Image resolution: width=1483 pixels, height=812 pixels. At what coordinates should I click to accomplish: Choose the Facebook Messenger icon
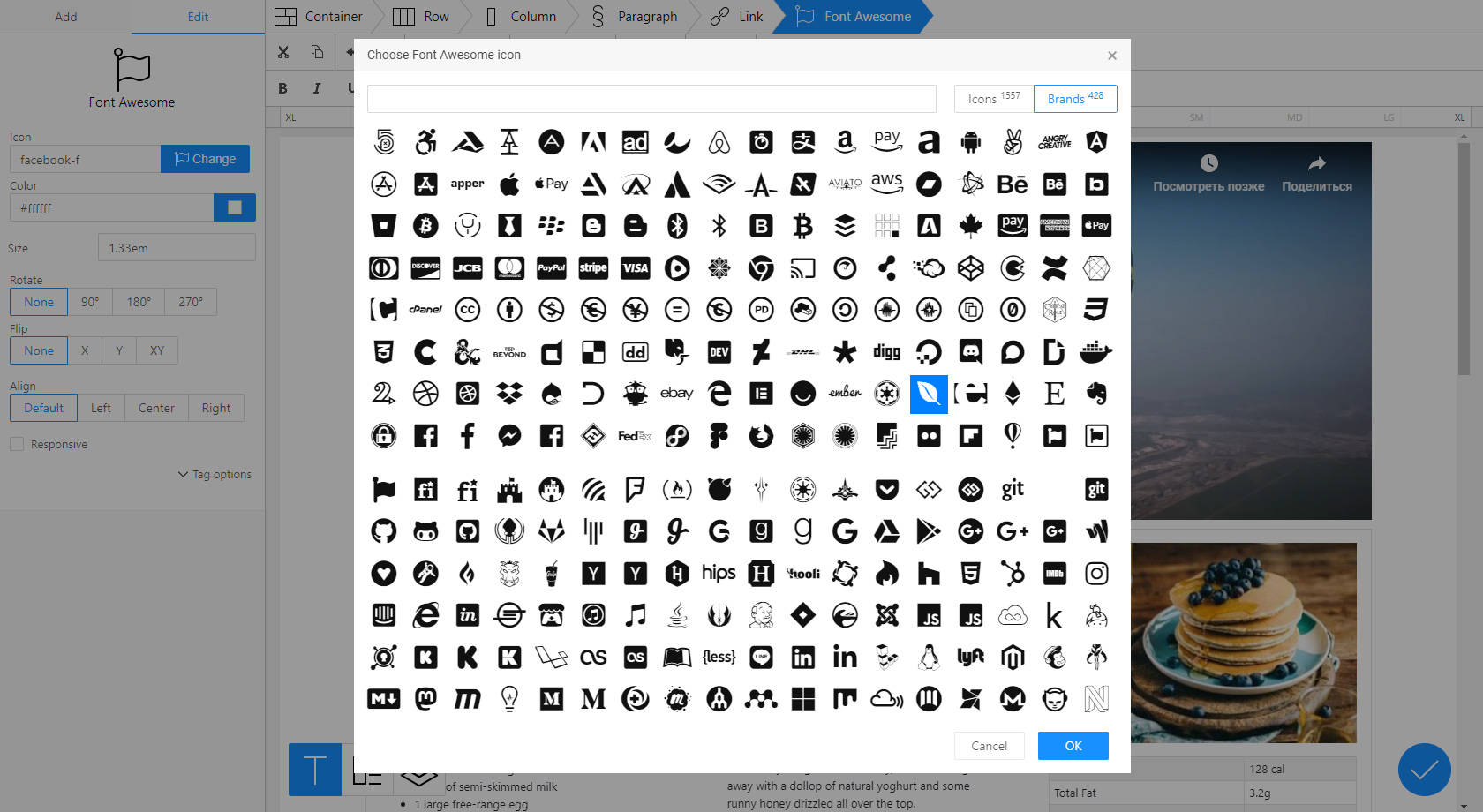click(x=509, y=436)
